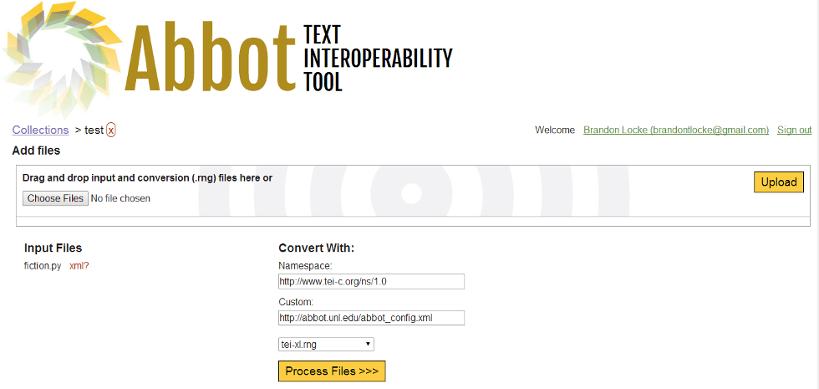Image resolution: width=819 pixels, height=389 pixels.
Task: Click the red xml? link
Action: click(x=79, y=265)
